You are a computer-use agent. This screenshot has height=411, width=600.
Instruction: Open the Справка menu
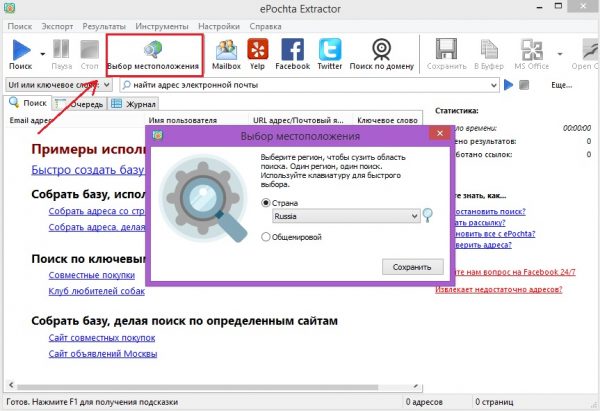tap(266, 26)
